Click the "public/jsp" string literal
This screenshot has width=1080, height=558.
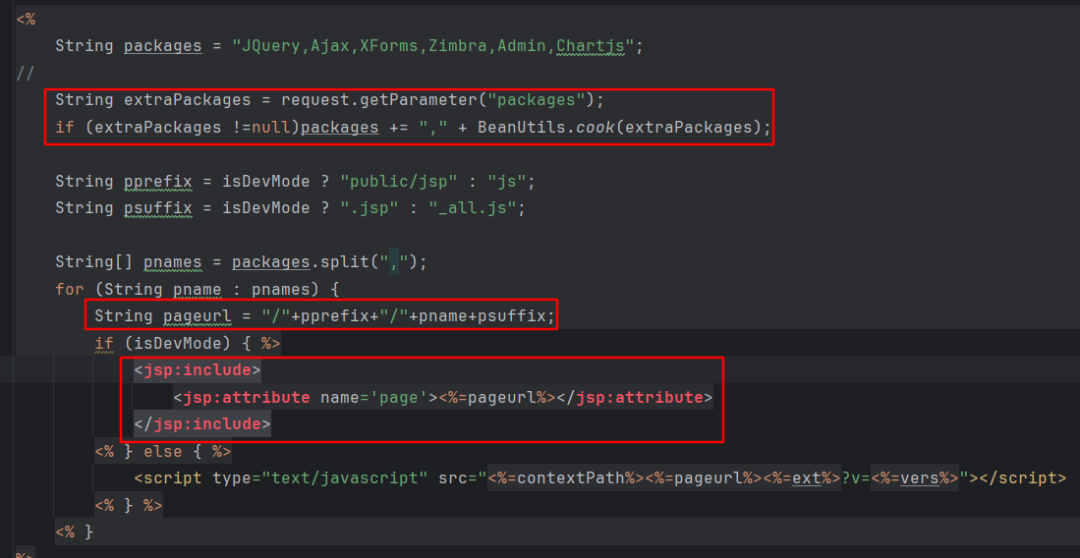pos(399,182)
